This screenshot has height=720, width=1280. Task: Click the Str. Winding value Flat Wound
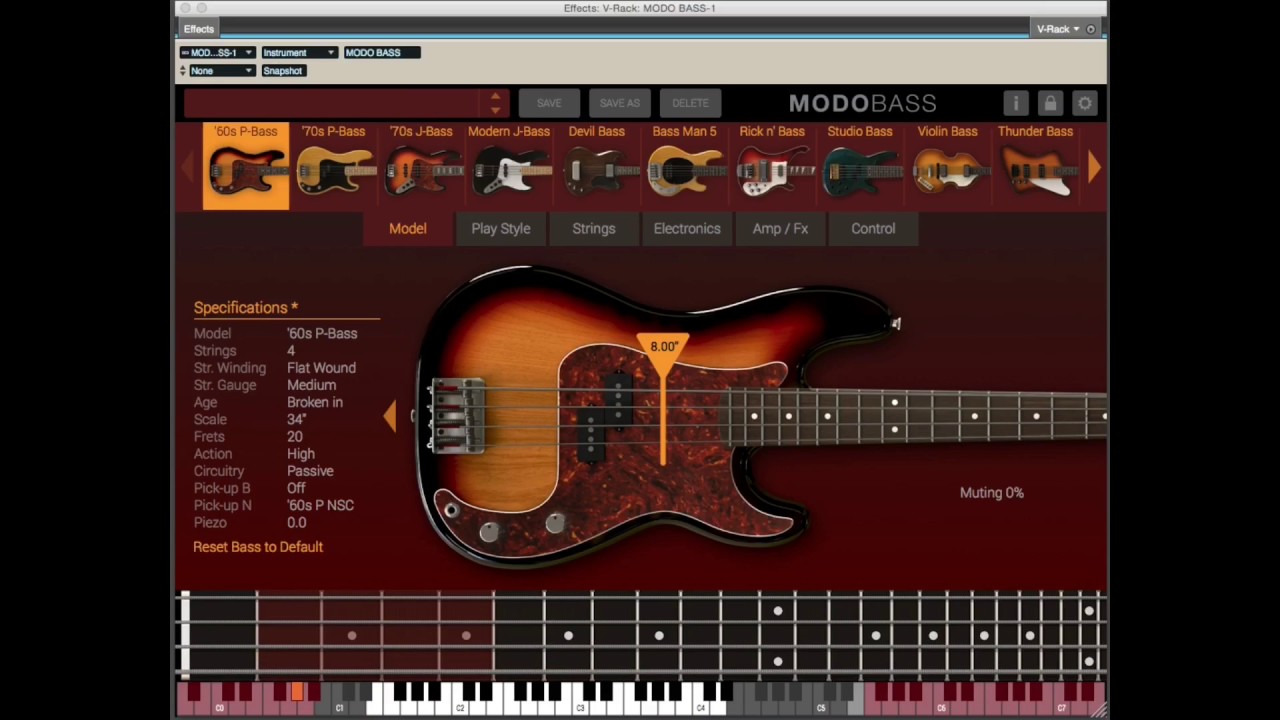tap(321, 368)
